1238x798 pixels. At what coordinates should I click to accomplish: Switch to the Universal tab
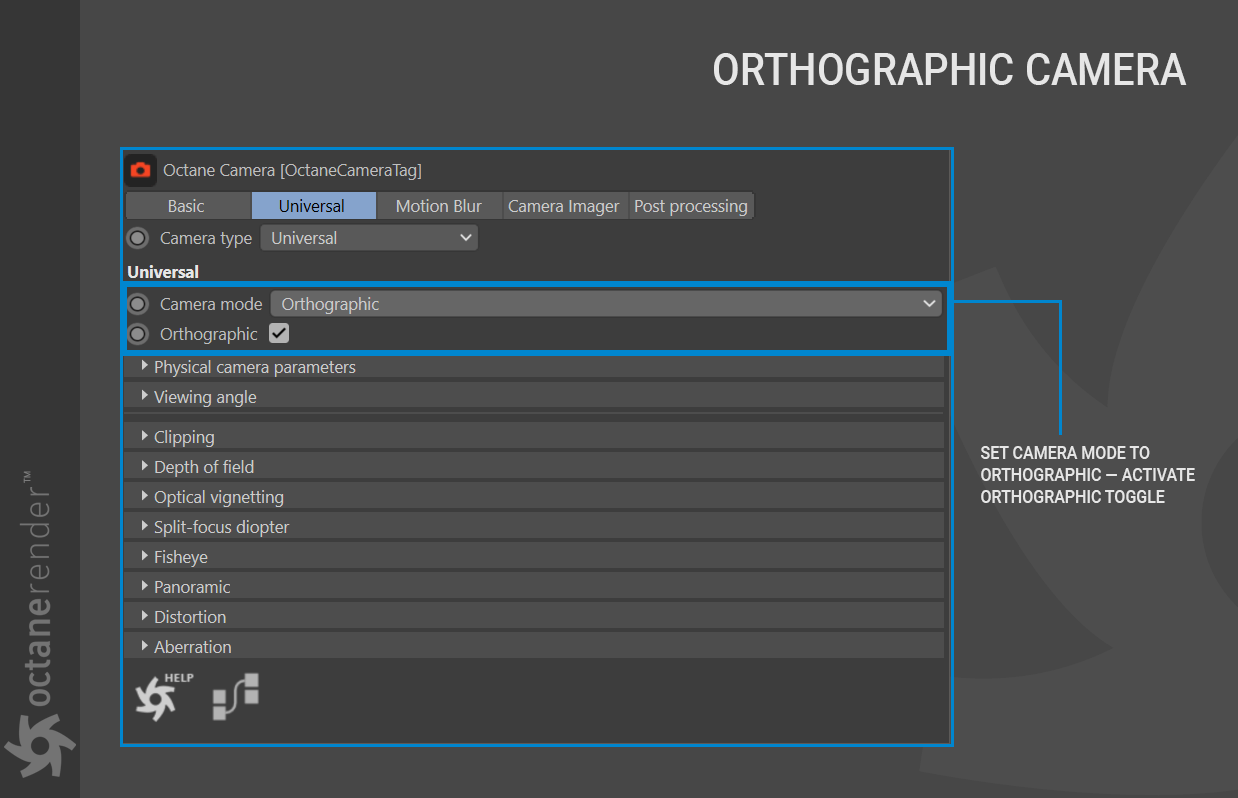click(313, 206)
